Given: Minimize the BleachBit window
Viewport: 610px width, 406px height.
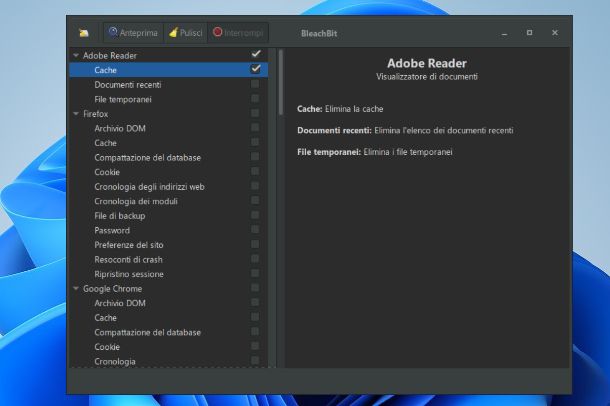Looking at the screenshot, I should 505,33.
